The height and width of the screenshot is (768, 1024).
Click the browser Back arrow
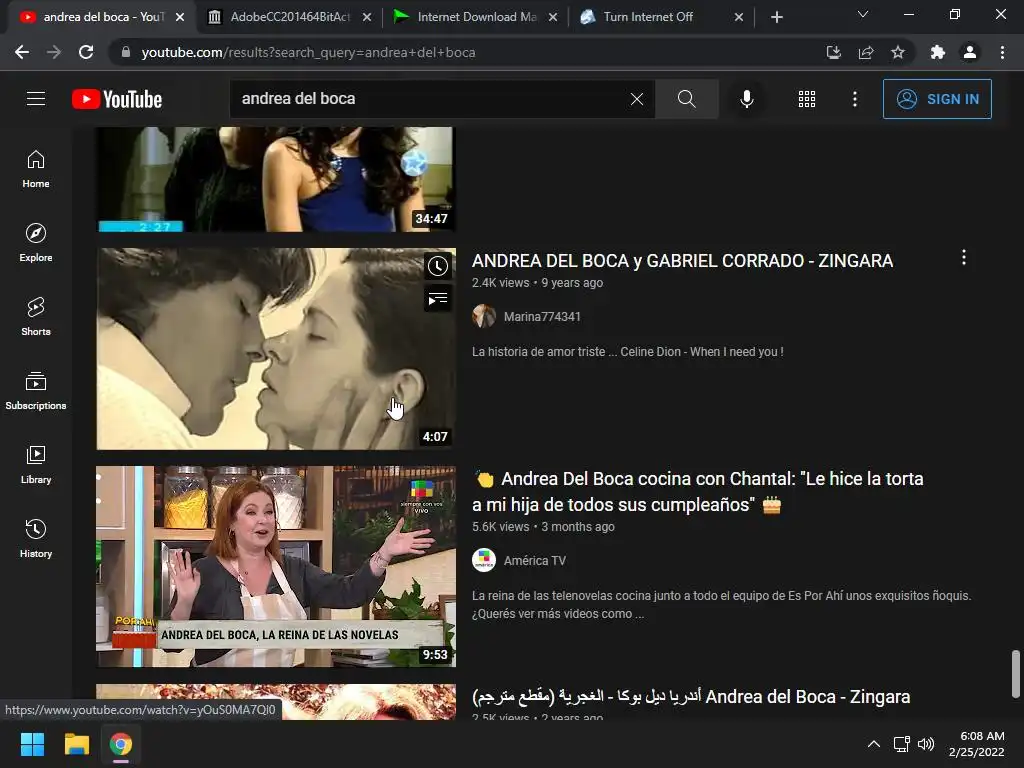(22, 52)
